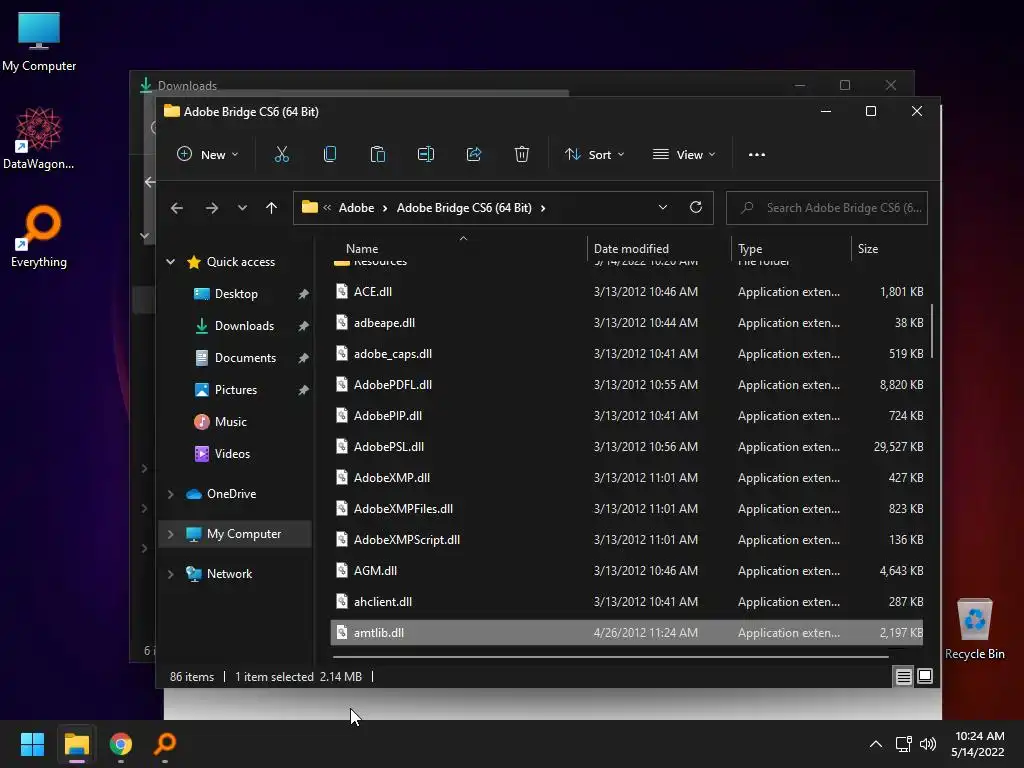Open the Everything desktop shortcut
The image size is (1024, 768).
coord(39,237)
